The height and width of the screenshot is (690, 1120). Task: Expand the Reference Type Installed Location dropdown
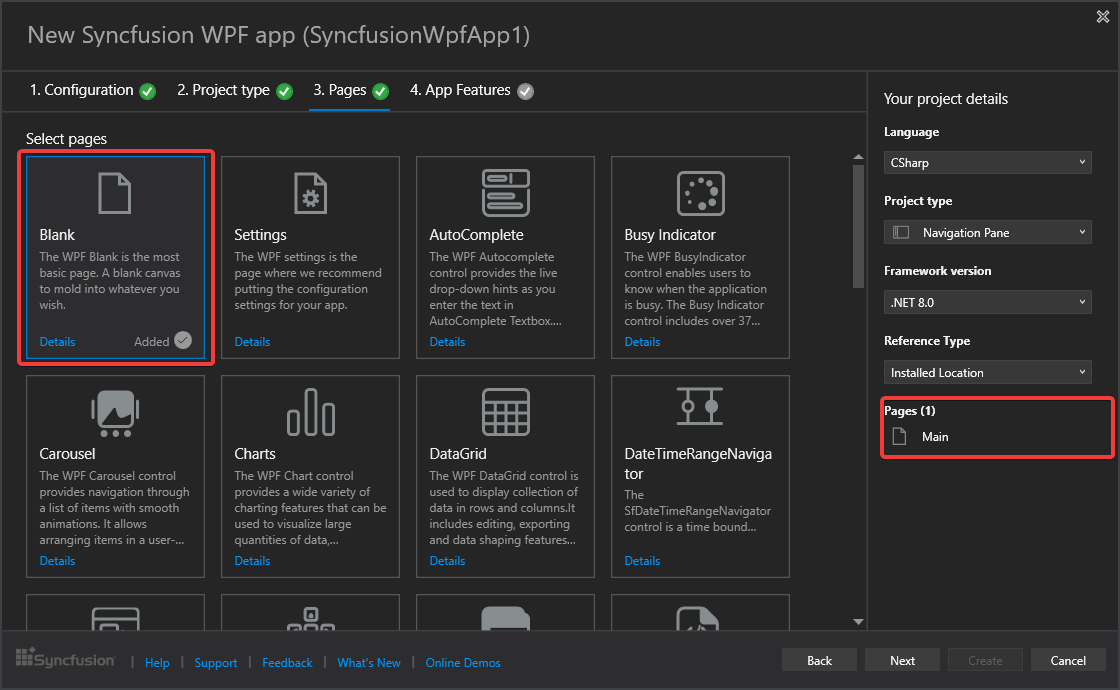point(987,372)
